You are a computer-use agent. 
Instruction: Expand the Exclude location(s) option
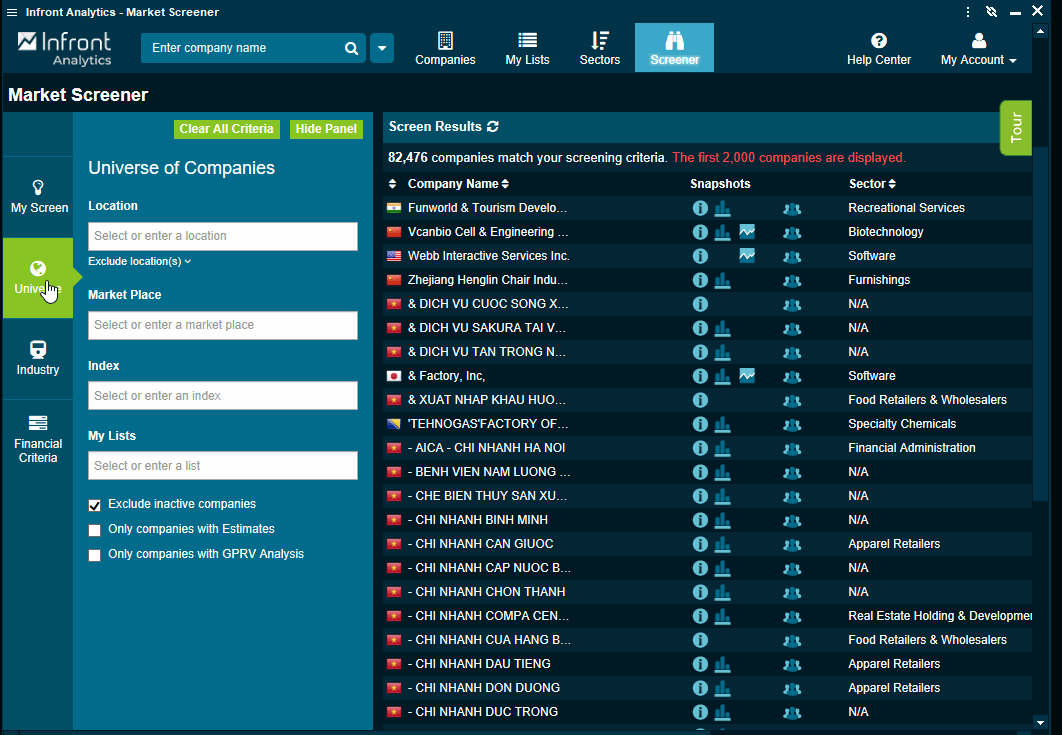click(x=139, y=261)
